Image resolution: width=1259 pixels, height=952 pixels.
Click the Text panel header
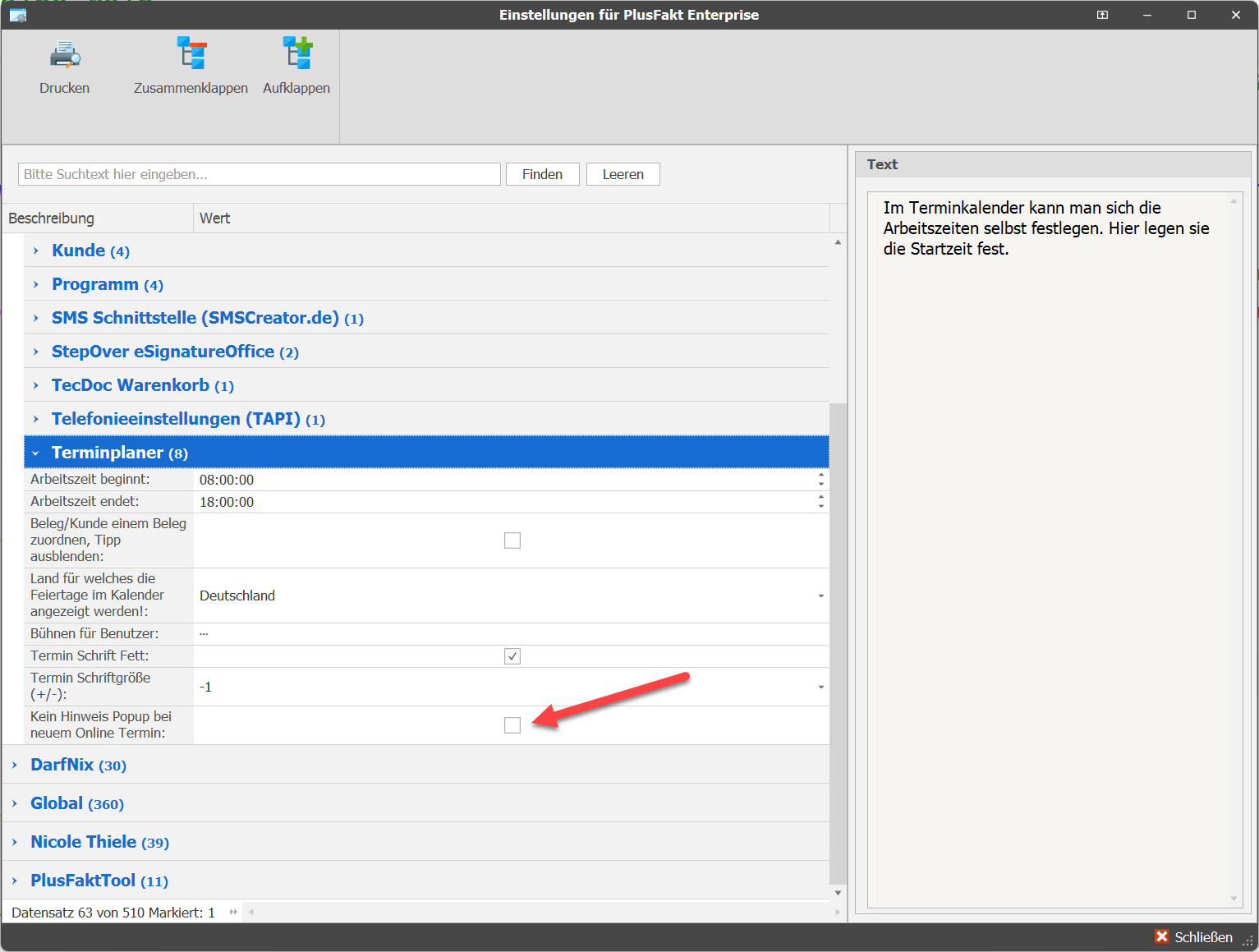coord(1053,164)
